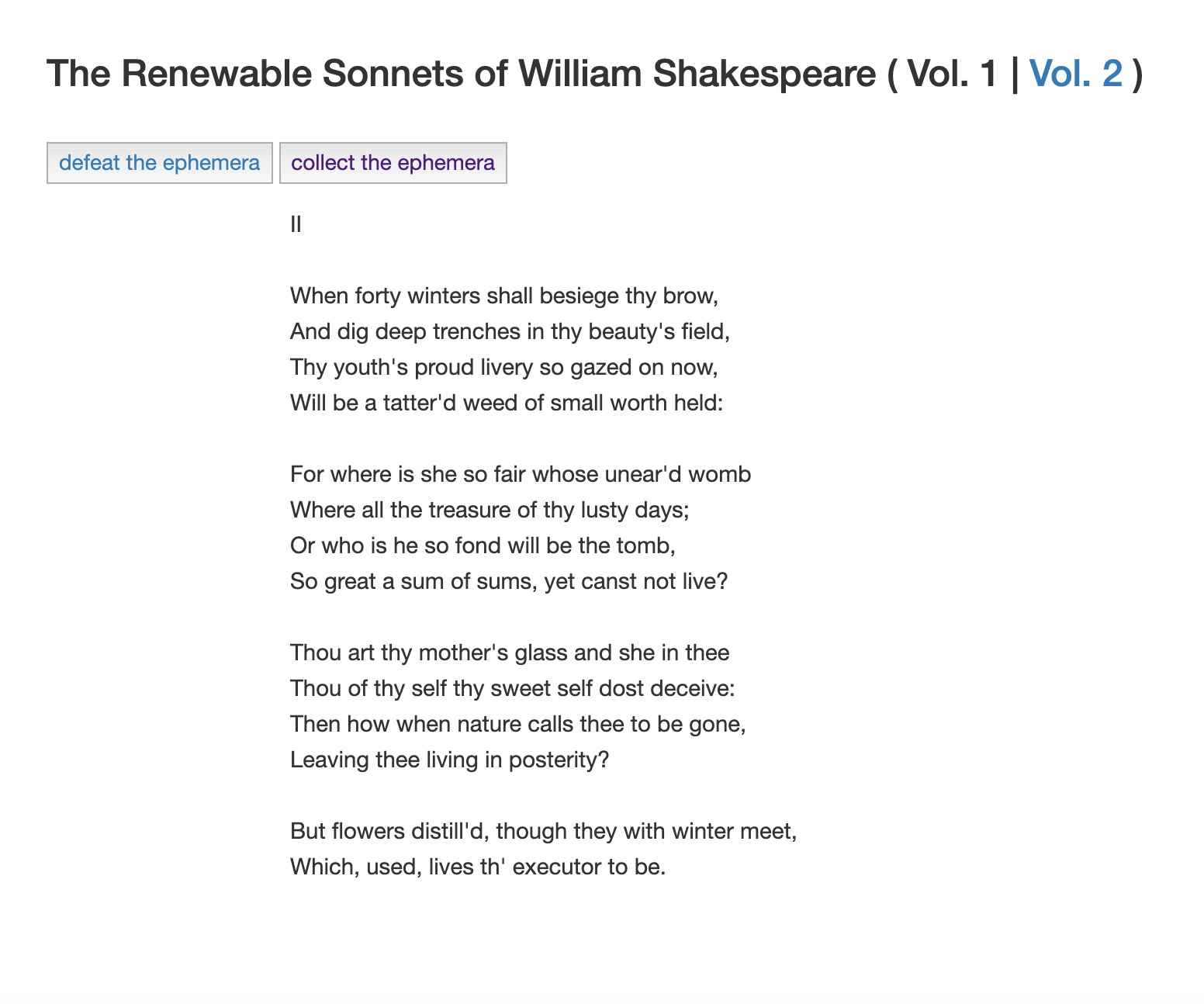Click the line "Then how when nature calls"

tap(517, 724)
